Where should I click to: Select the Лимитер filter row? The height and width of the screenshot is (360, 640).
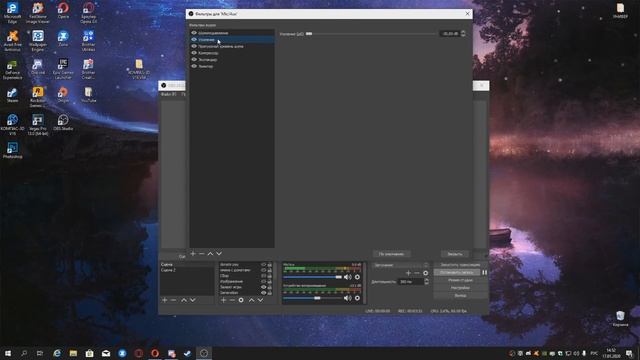tap(232, 66)
